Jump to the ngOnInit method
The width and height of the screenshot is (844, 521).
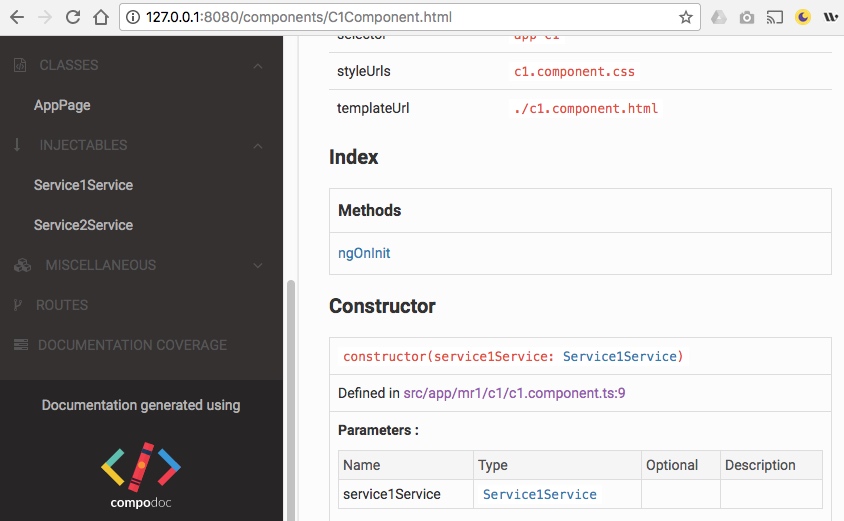tap(364, 253)
